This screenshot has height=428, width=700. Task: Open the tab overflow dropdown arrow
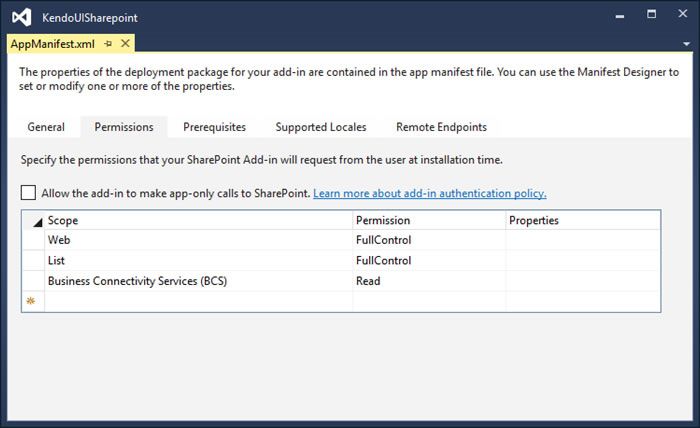(686, 44)
